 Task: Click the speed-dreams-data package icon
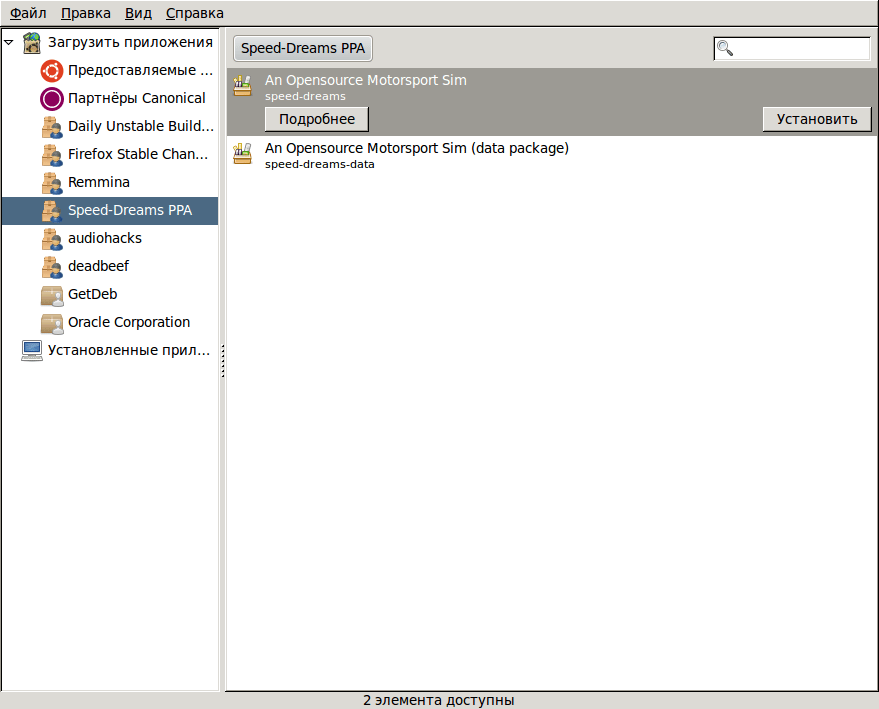point(242,154)
